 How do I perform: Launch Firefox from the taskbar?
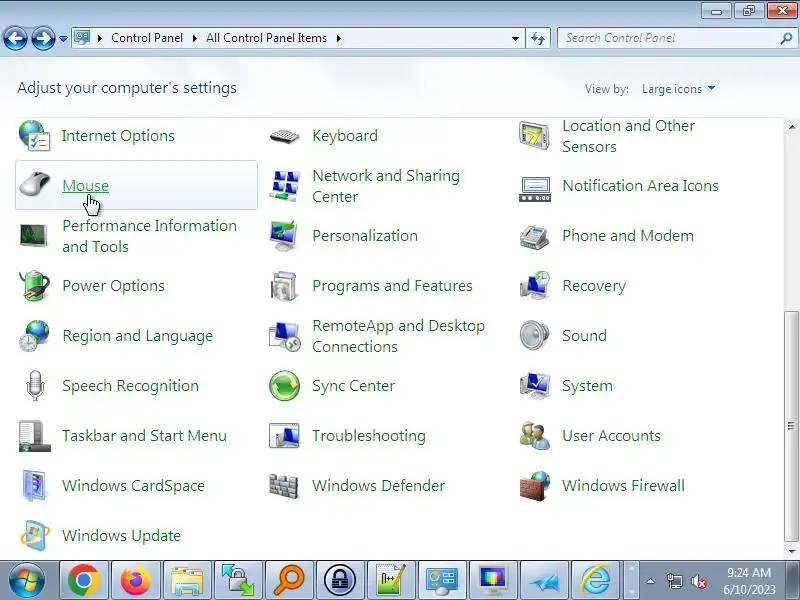pyautogui.click(x=135, y=581)
